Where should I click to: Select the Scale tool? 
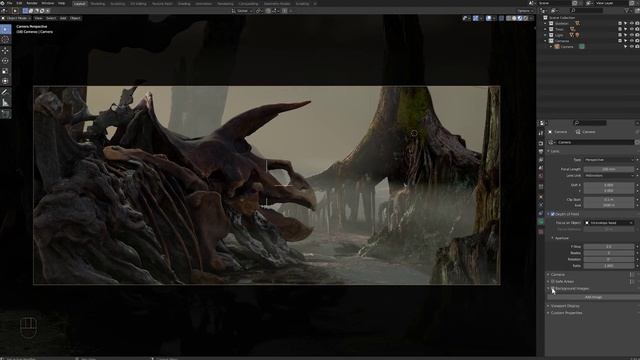(5, 71)
